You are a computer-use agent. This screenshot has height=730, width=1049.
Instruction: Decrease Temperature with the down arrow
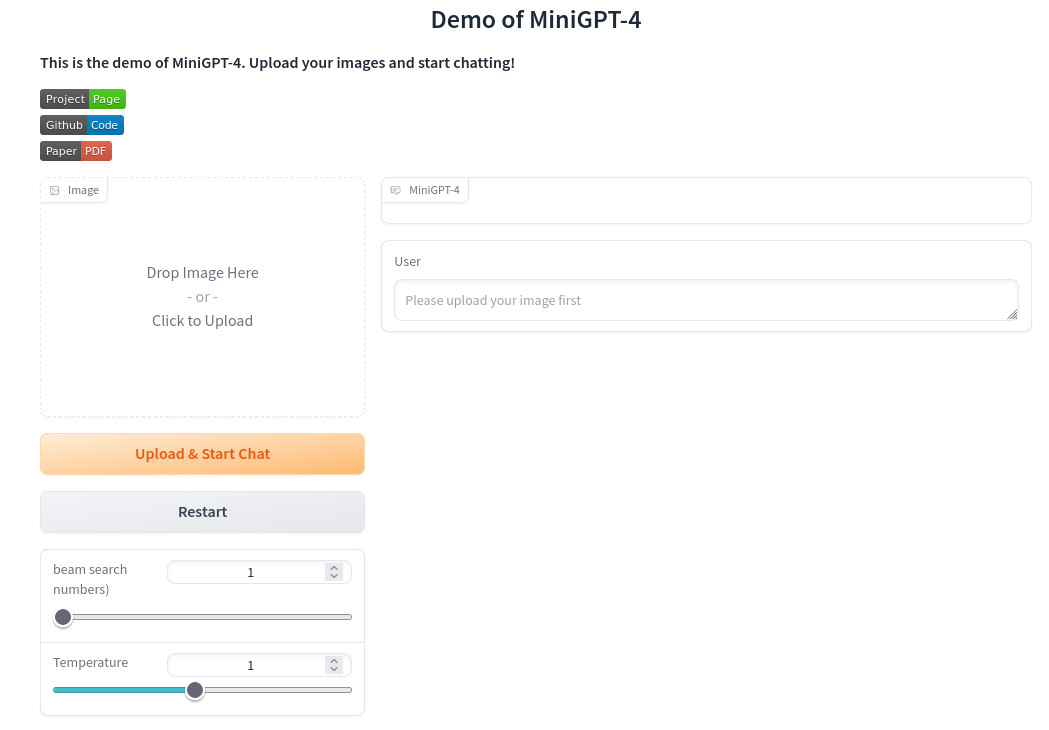coord(334,669)
